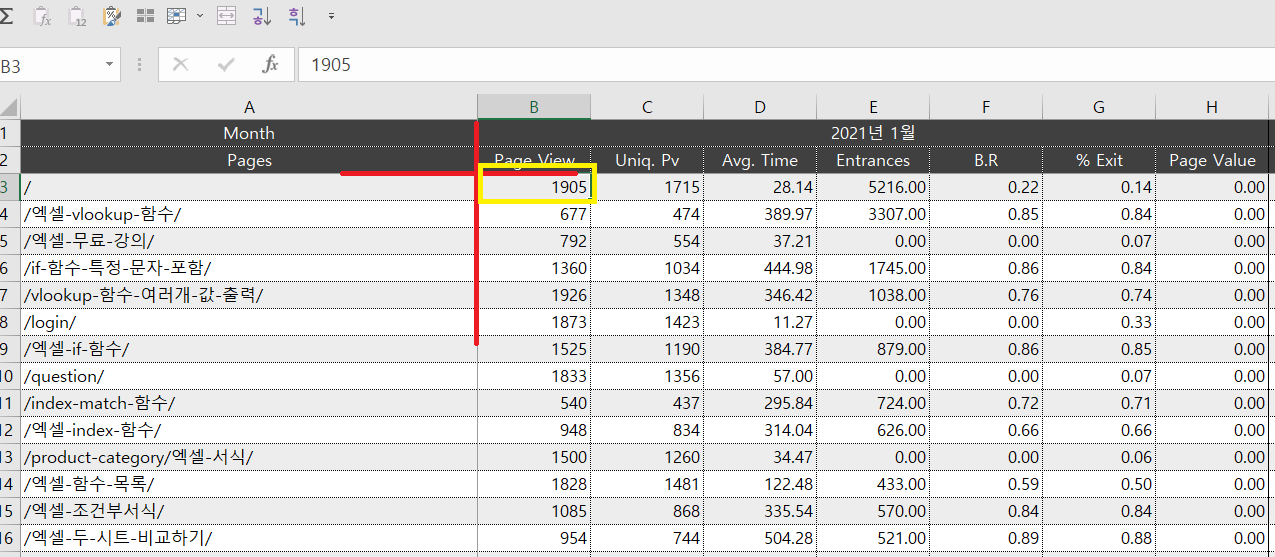Click Uniq. Pv value 1715
Screen dimensions: 1275x557
tap(647, 187)
